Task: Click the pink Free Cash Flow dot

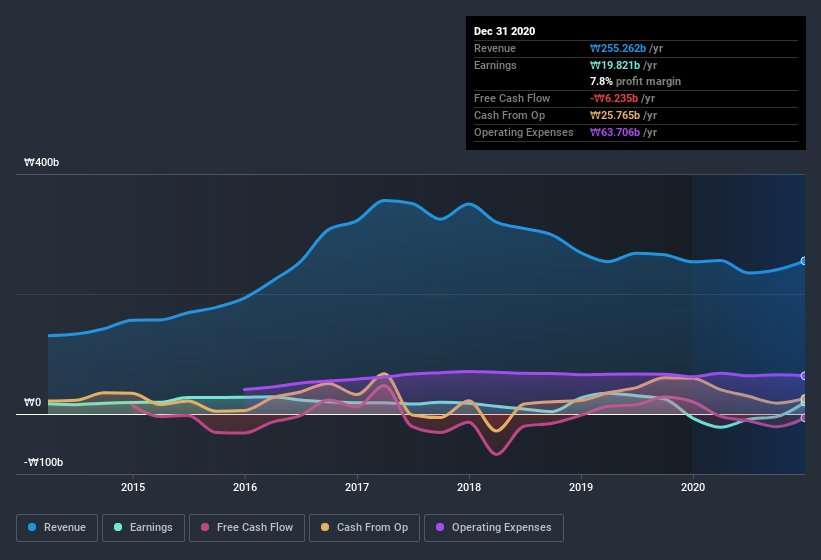Action: [x=206, y=527]
